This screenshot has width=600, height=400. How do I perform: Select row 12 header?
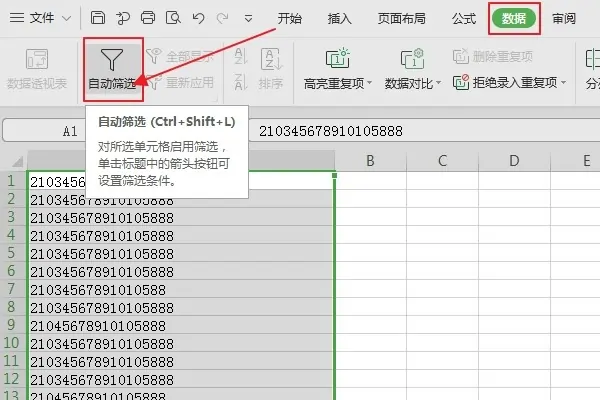click(x=13, y=379)
